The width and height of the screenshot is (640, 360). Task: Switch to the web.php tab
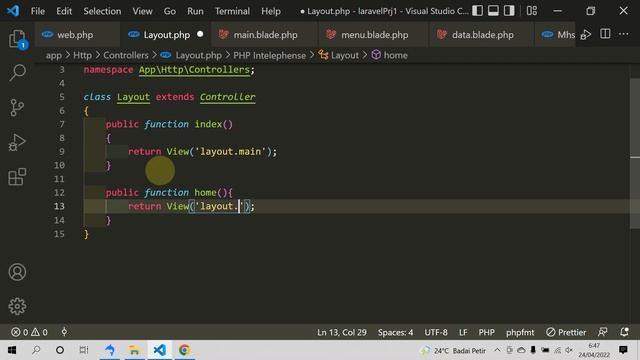(x=77, y=35)
